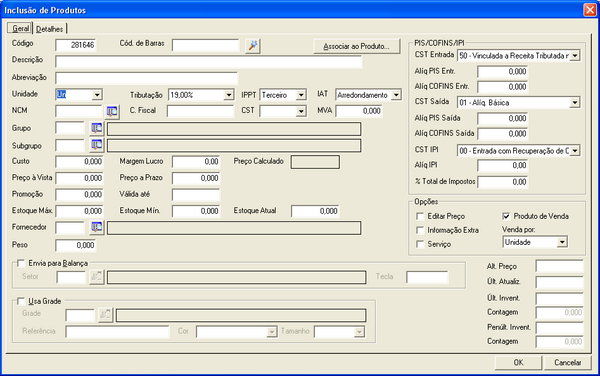This screenshot has height=376, width=600.
Task: Open the Venda por dropdown
Action: coord(562,242)
